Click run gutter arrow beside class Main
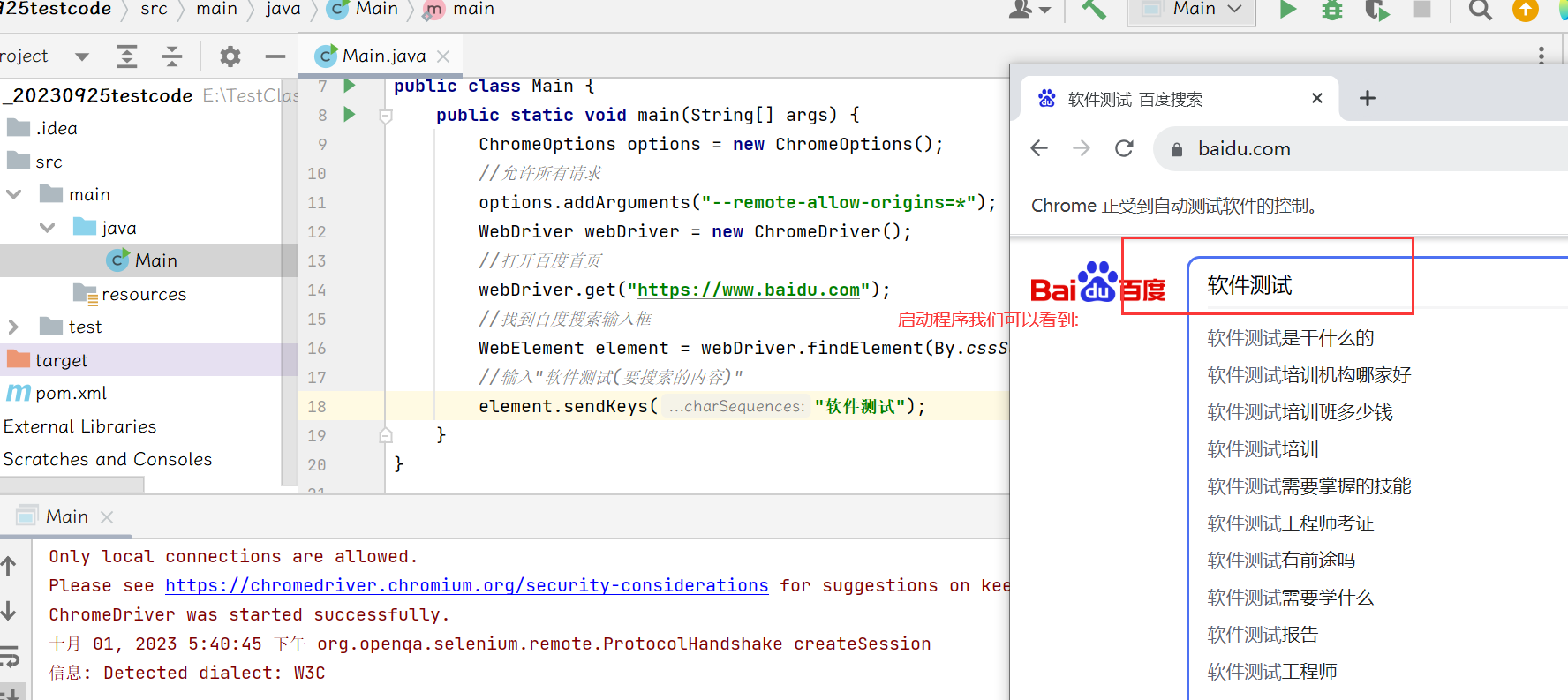Screen dimensions: 1568x700 [x=350, y=86]
